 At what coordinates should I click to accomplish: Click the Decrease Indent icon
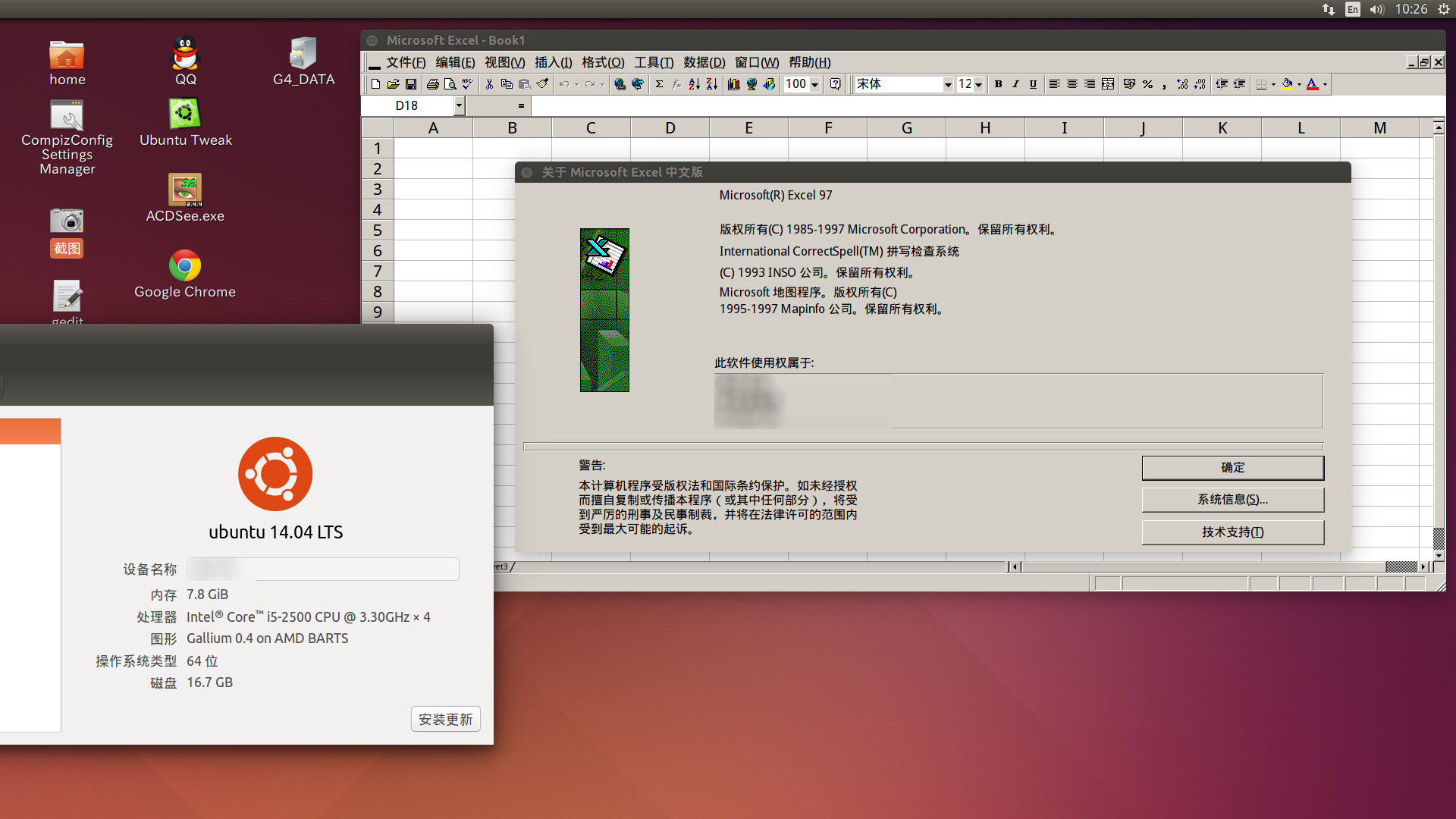(x=1222, y=84)
